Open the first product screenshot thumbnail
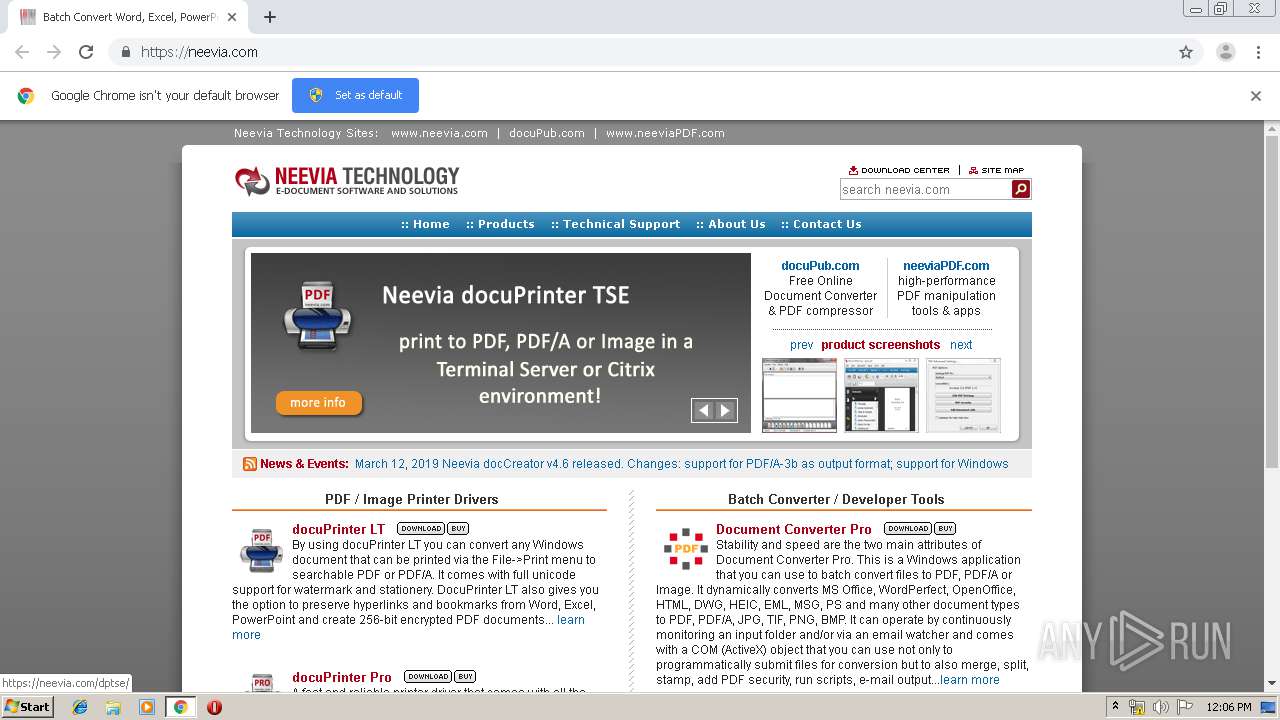The image size is (1280, 720). click(x=799, y=395)
